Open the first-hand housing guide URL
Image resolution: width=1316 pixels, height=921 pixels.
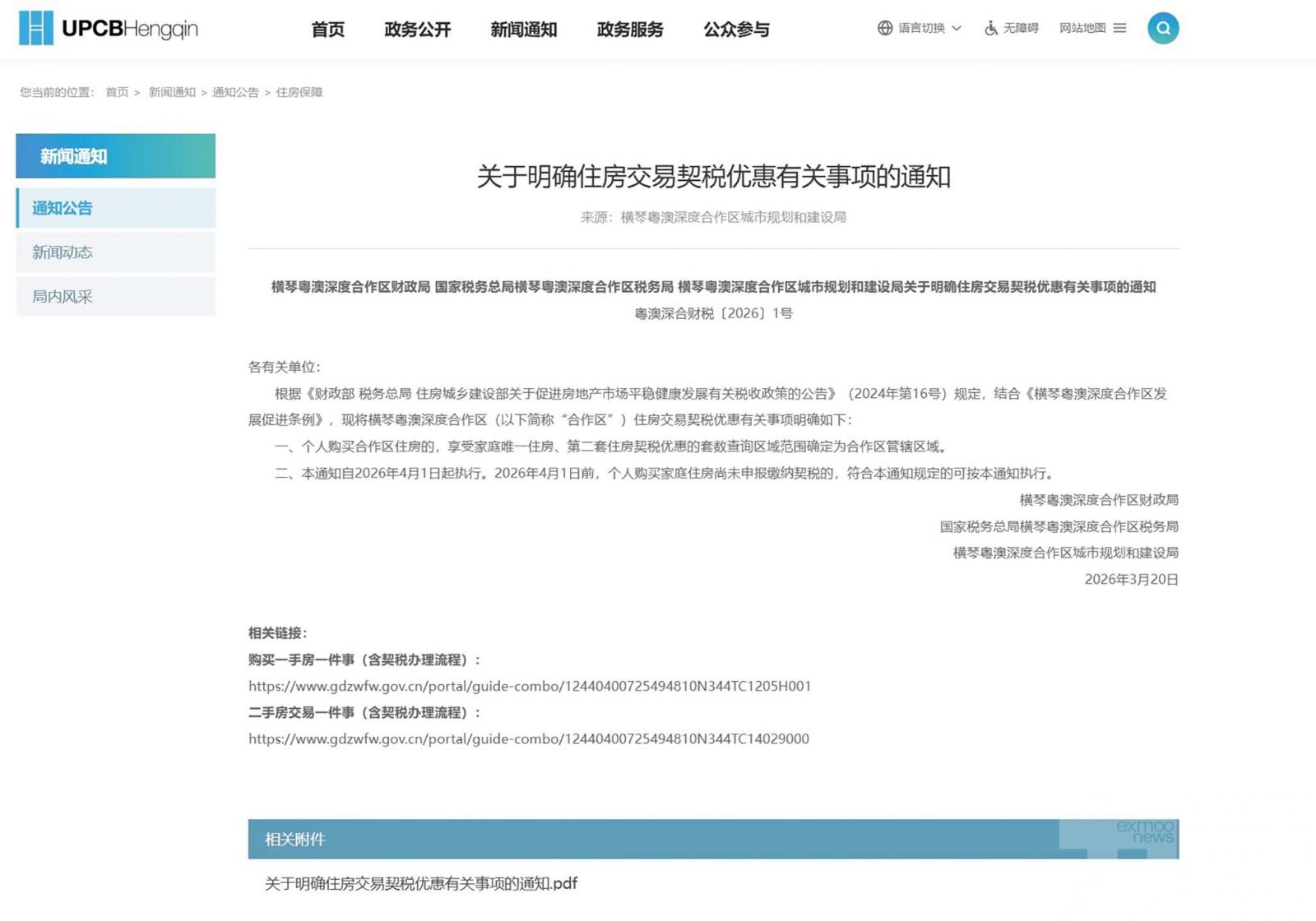(530, 686)
